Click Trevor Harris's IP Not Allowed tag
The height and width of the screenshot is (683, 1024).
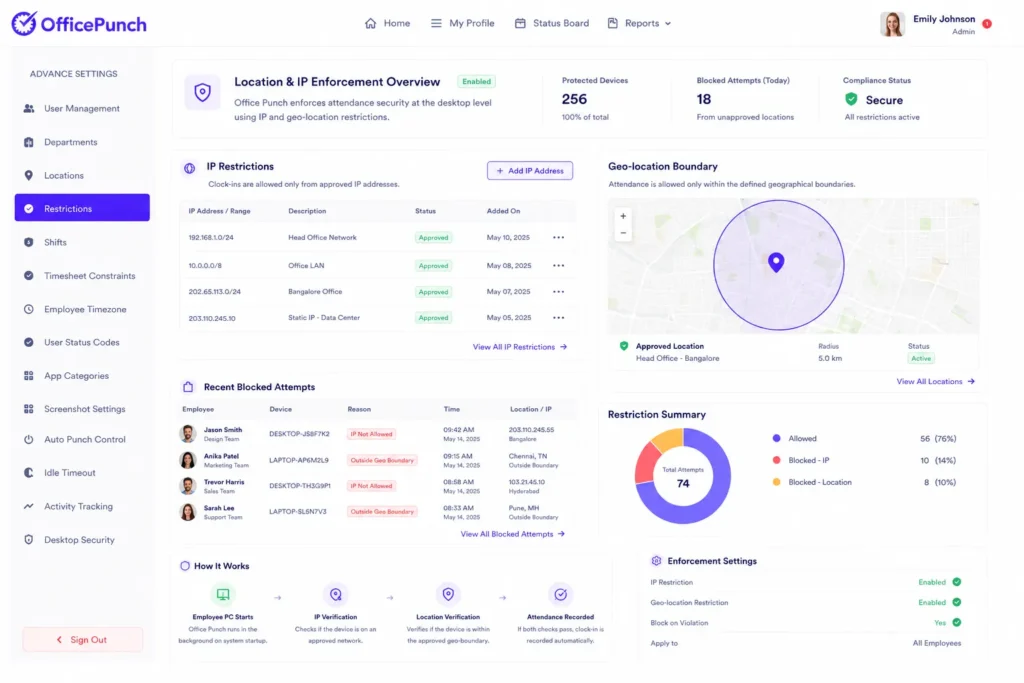[371, 486]
